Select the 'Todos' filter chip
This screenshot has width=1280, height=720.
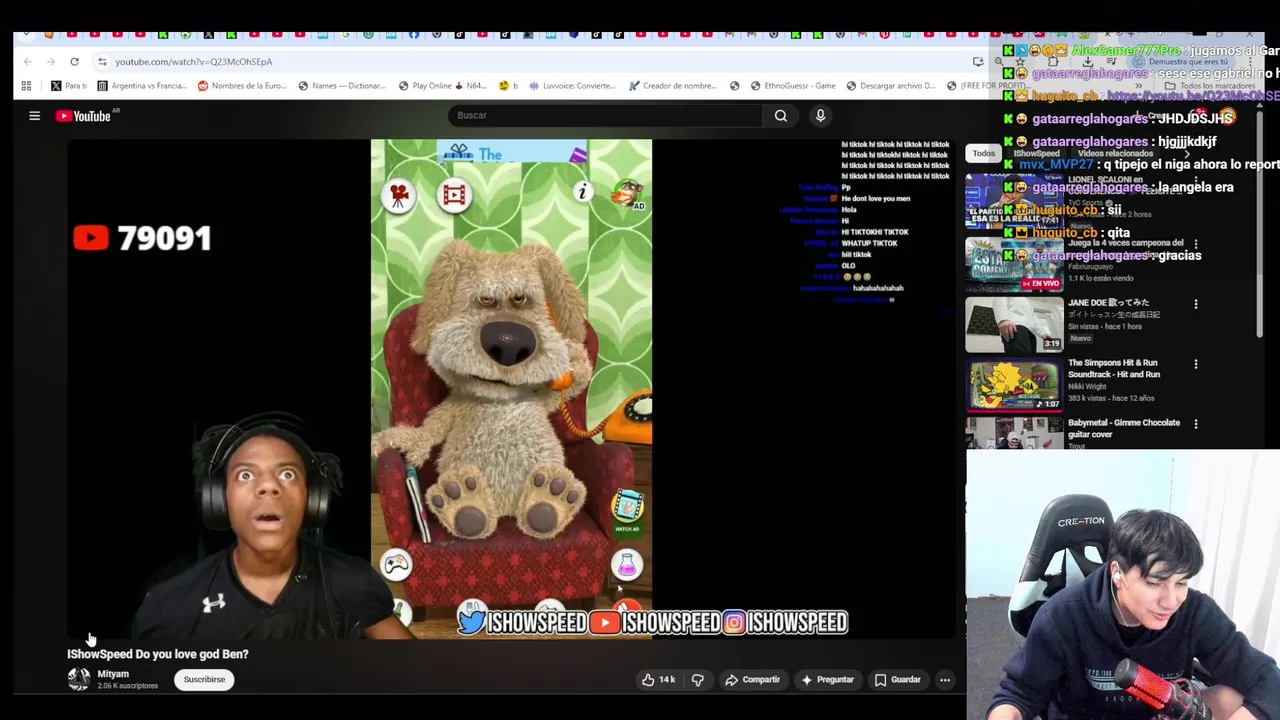984,154
